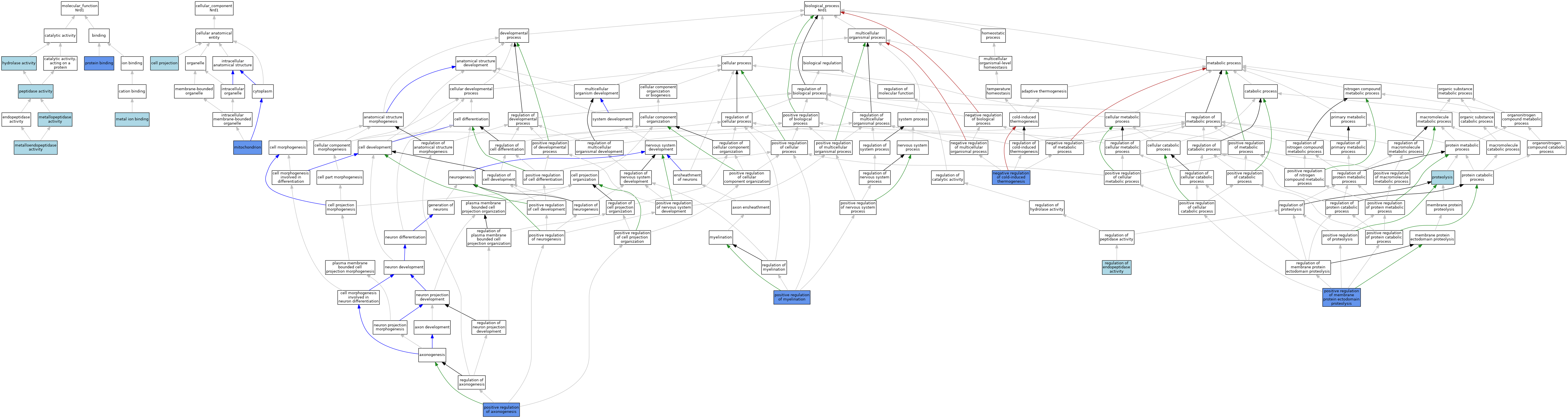This screenshot has height=418, width=1568.
Task: Select the 'intracellular anatomical structure' node
Action: pos(232,63)
